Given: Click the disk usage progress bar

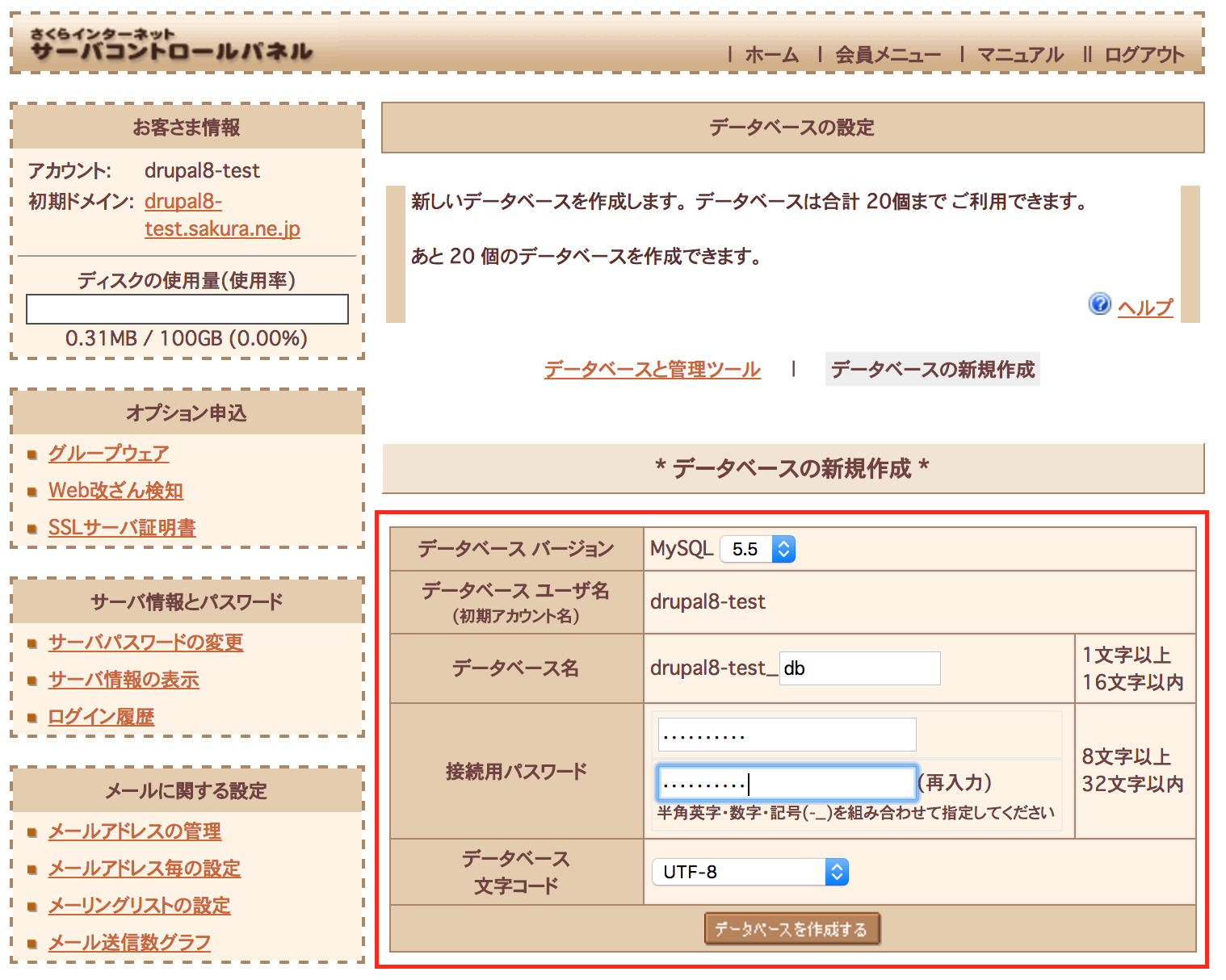Looking at the screenshot, I should (187, 309).
